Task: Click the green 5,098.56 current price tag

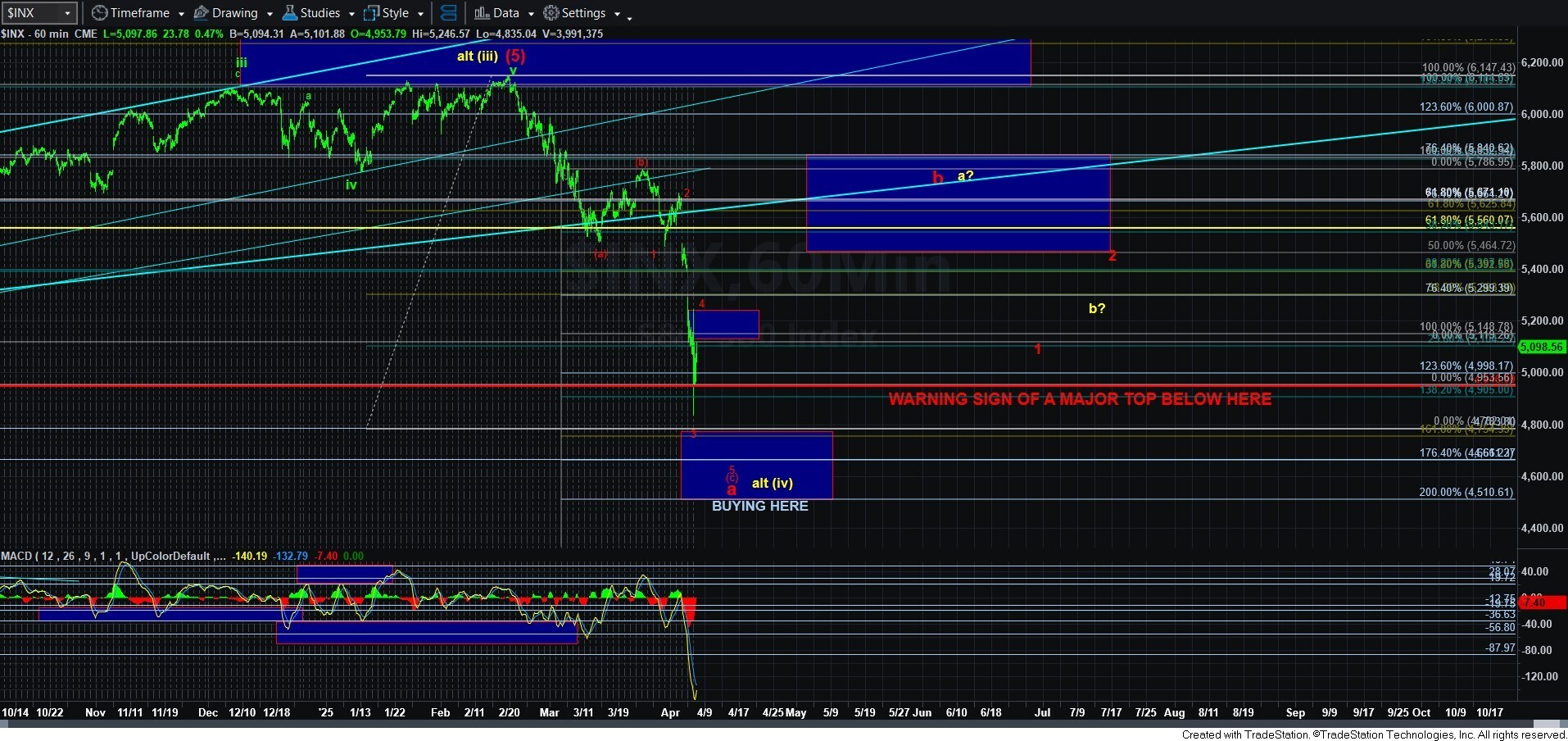Action: (x=1541, y=347)
